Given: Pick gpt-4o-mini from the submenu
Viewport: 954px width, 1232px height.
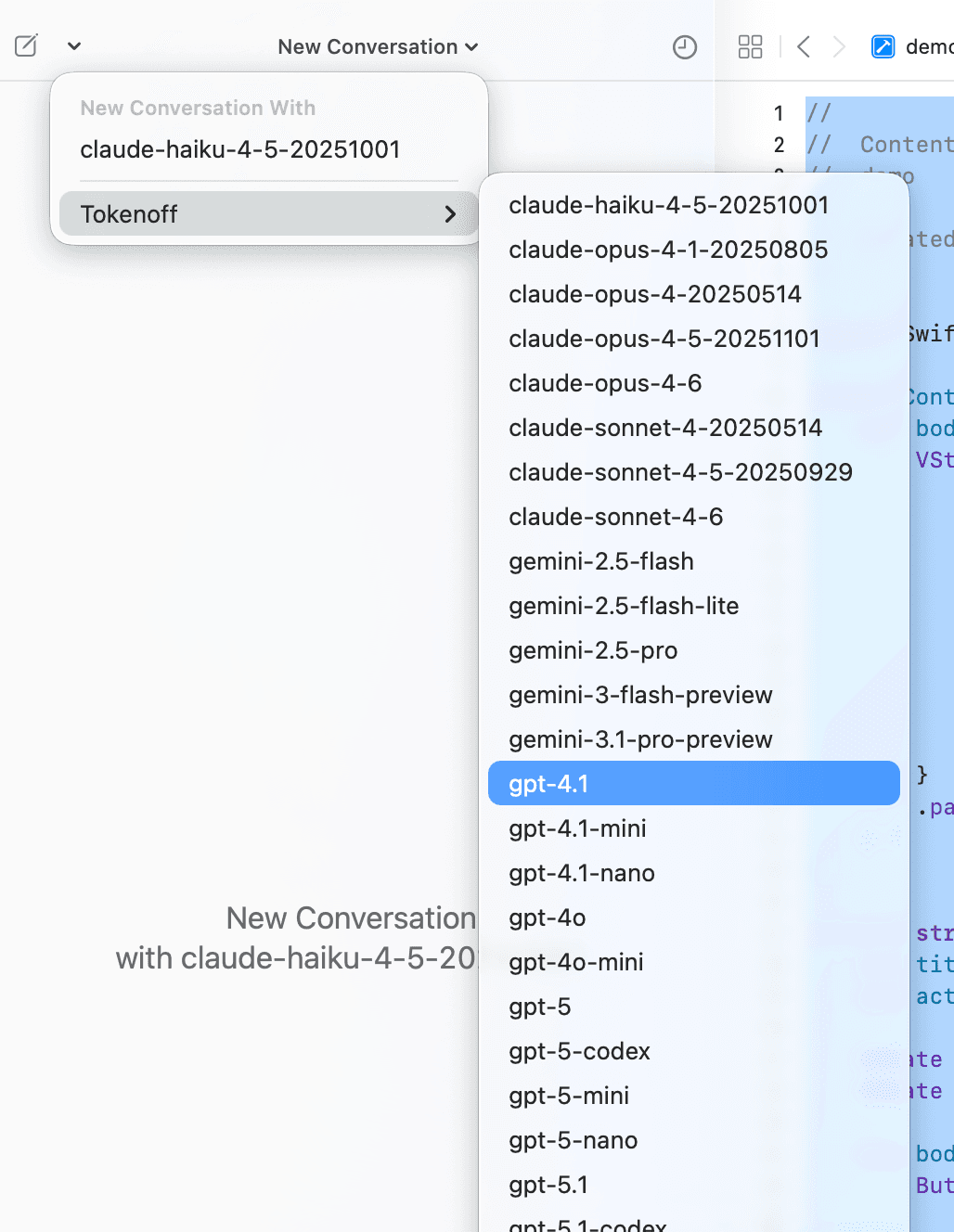Looking at the screenshot, I should pyautogui.click(x=575, y=962).
